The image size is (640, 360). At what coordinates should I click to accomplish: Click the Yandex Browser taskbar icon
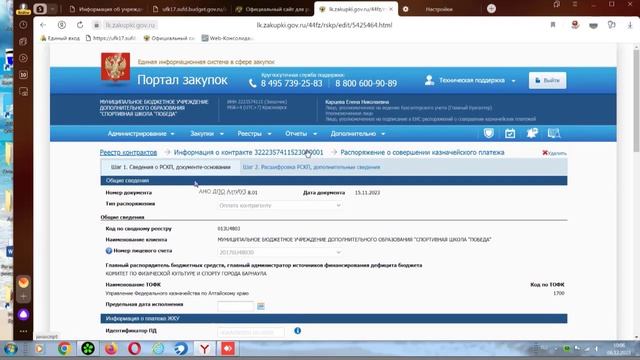click(x=204, y=349)
